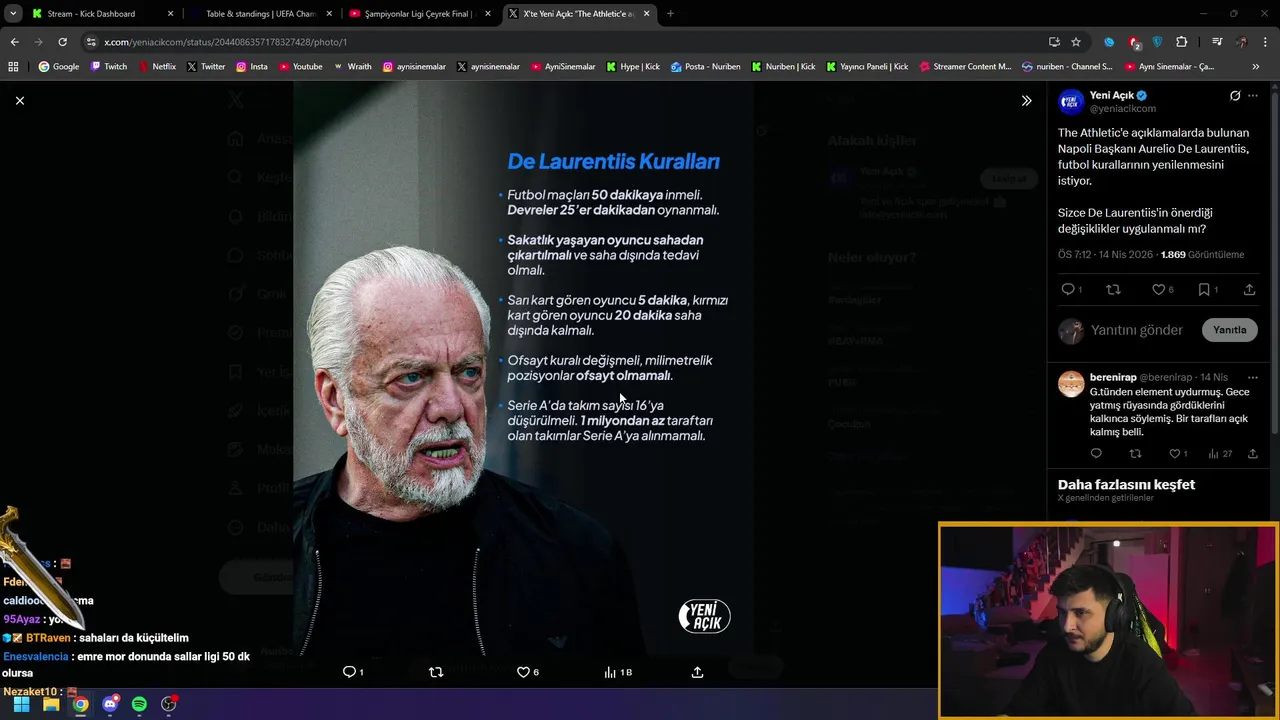The height and width of the screenshot is (720, 1280).
Task: Click the blue shield extension icon
Action: [1158, 42]
